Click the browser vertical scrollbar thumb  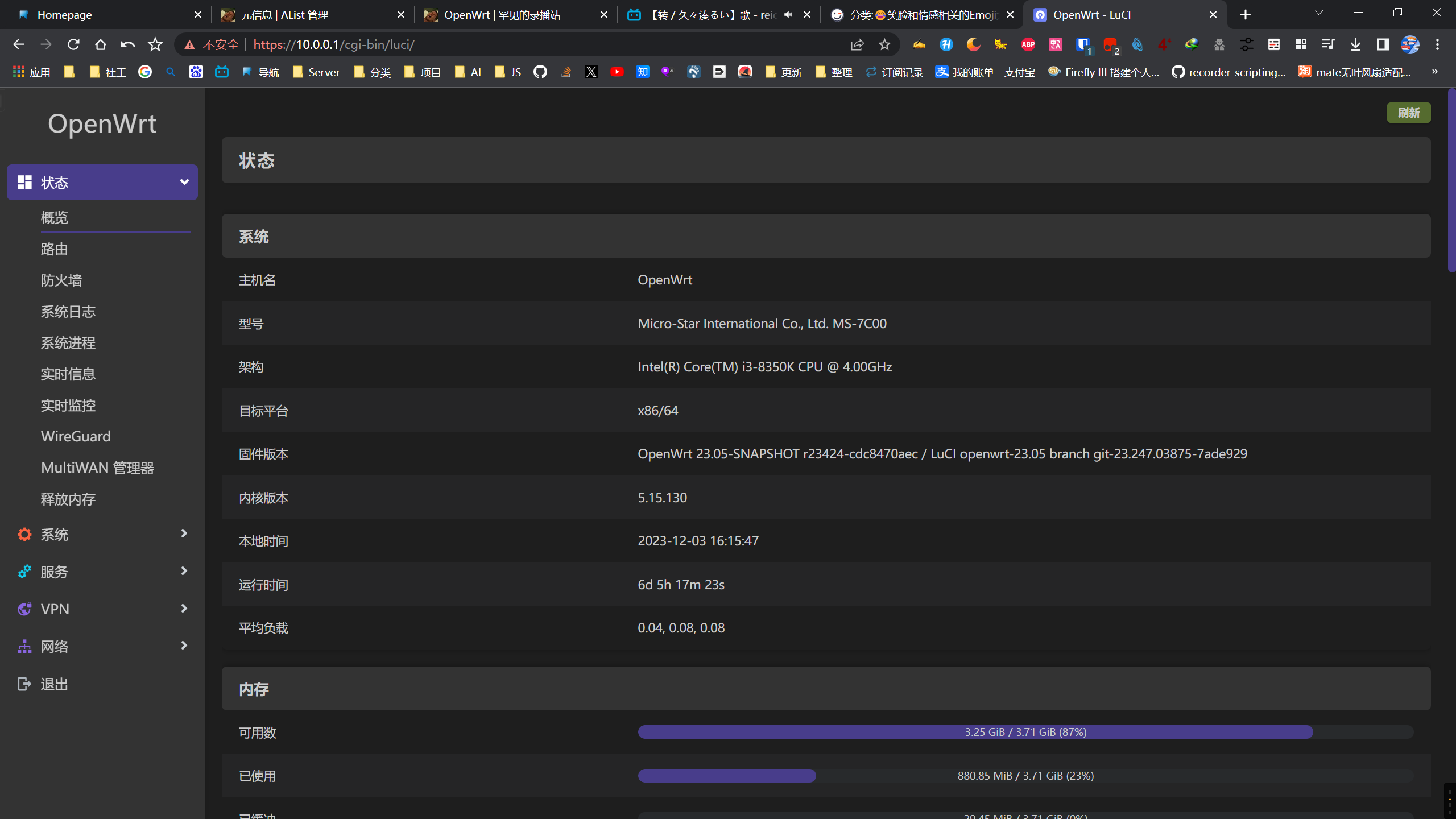[x=1451, y=181]
